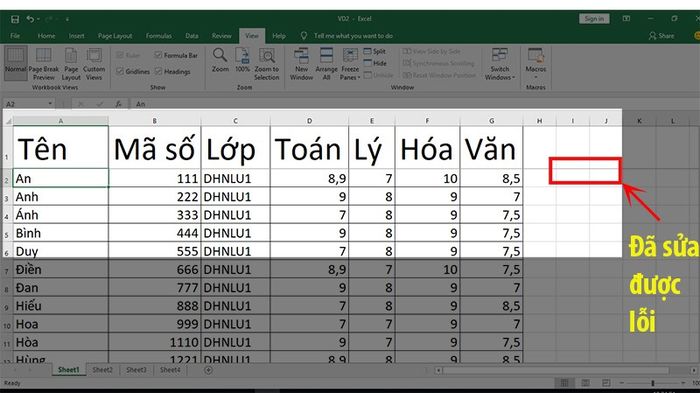Open the Help tab
The image size is (700, 393).
279,36
